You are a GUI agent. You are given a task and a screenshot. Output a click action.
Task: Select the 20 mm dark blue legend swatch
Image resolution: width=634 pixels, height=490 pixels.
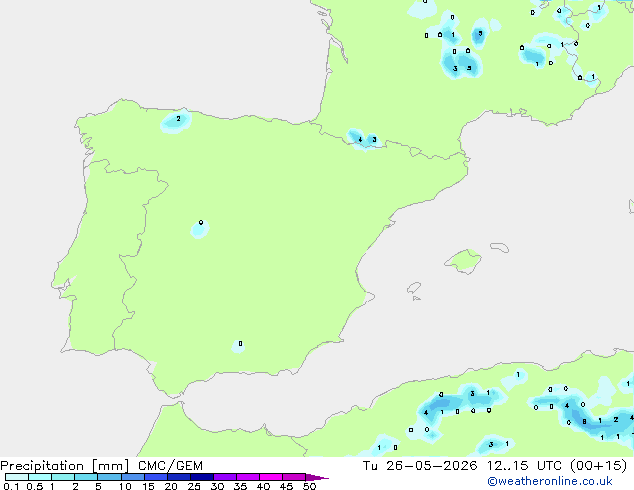tap(179, 477)
